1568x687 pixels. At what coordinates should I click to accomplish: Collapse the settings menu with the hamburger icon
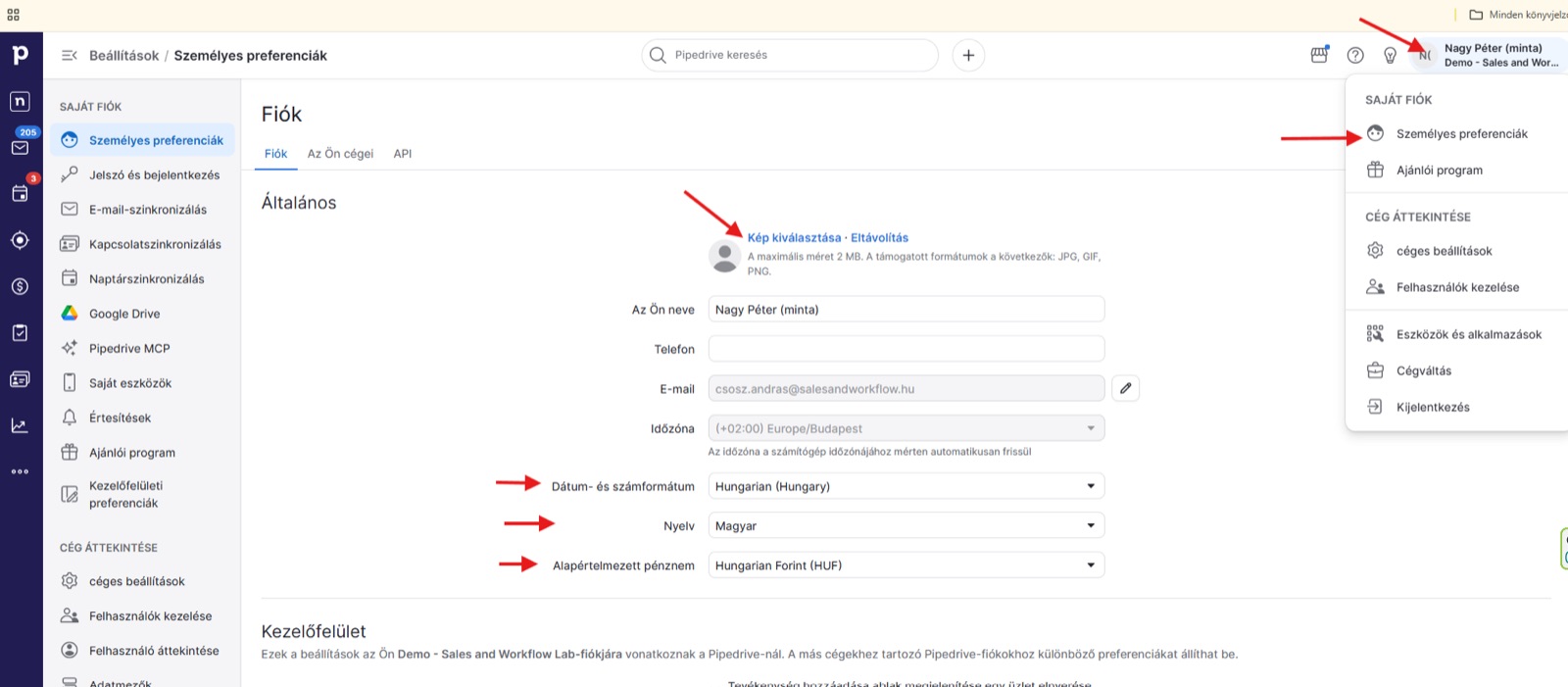pos(70,56)
